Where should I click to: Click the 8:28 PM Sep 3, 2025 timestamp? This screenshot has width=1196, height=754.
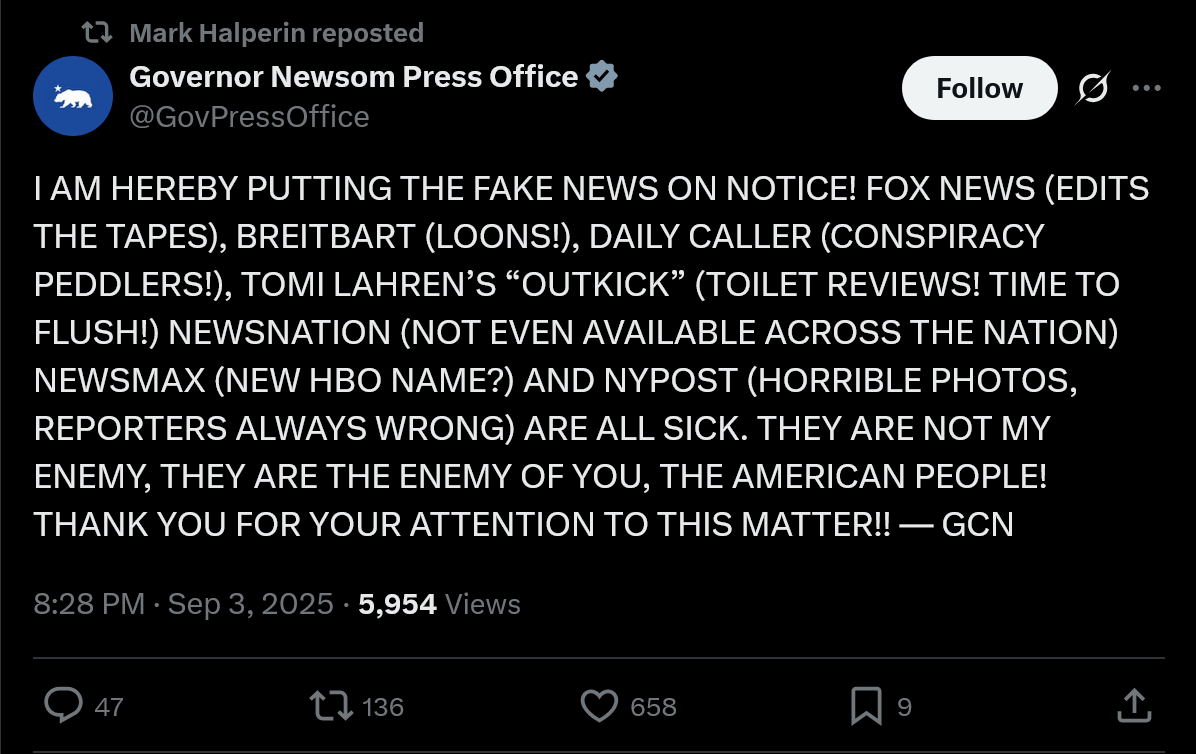183,604
